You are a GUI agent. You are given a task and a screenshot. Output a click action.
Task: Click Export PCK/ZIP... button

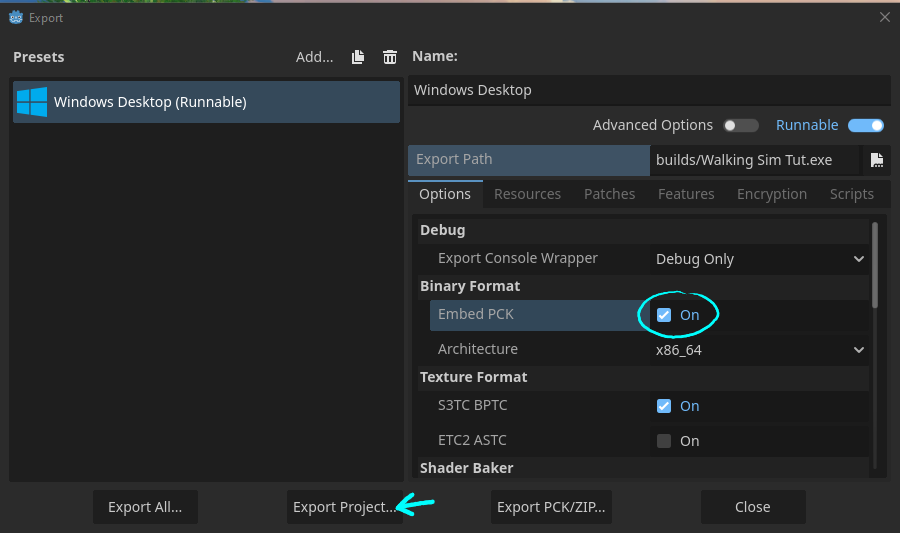pyautogui.click(x=551, y=507)
